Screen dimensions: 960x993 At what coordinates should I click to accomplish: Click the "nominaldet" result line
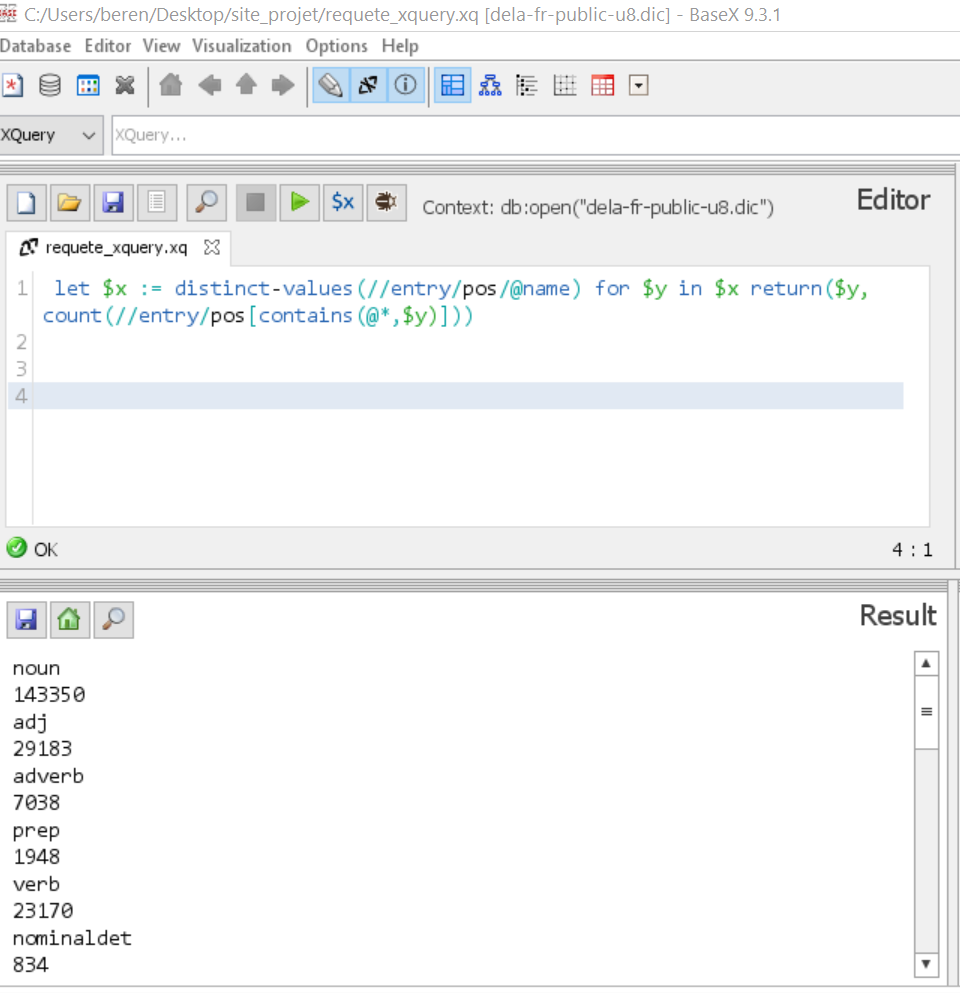(x=73, y=938)
